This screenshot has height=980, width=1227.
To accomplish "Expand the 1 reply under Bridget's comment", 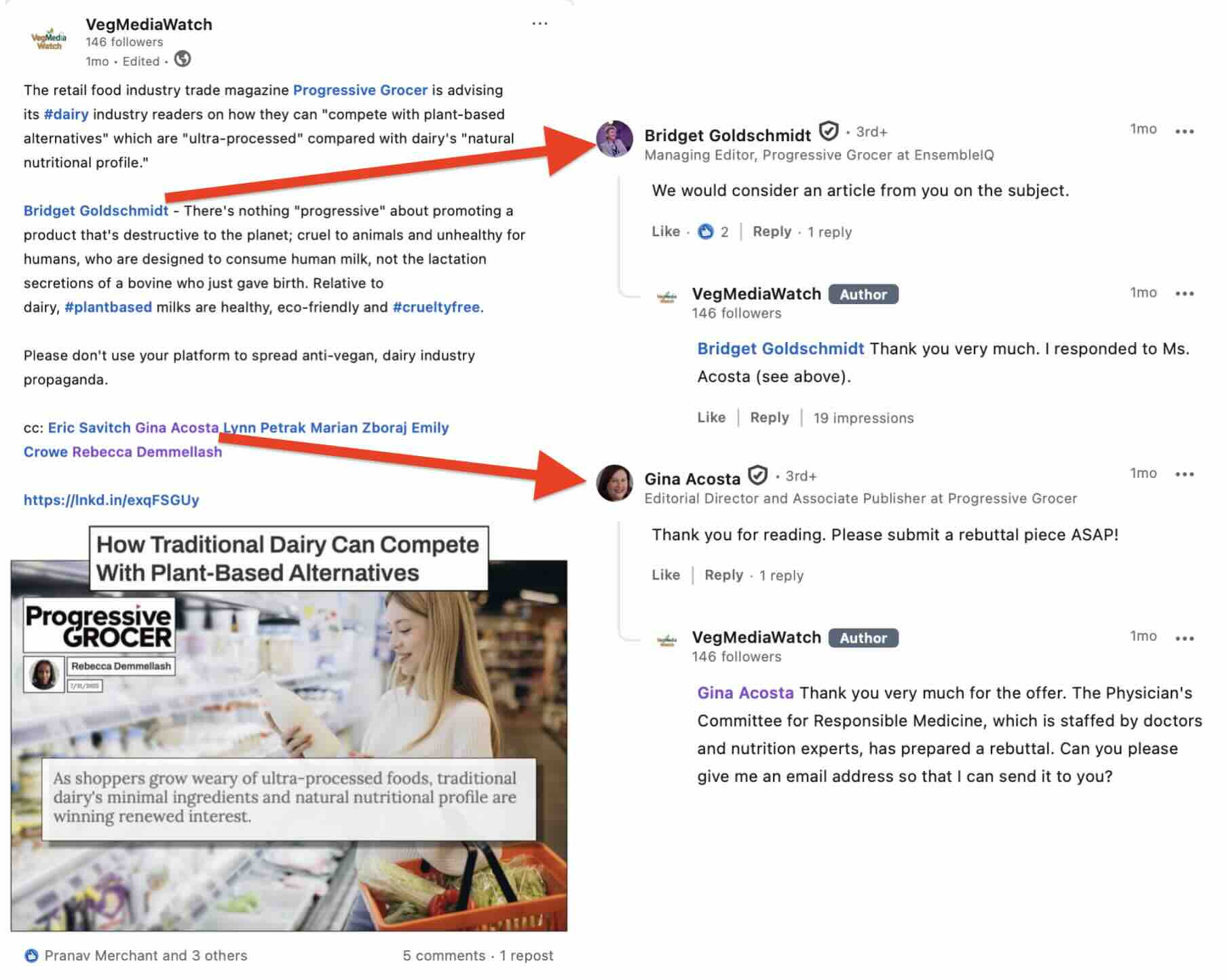I will point(829,232).
